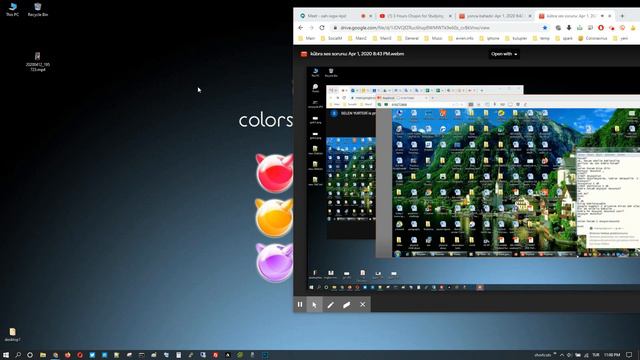The image size is (640, 360).
Task: Open the SocialM bookmarks folder
Action: 331,38
